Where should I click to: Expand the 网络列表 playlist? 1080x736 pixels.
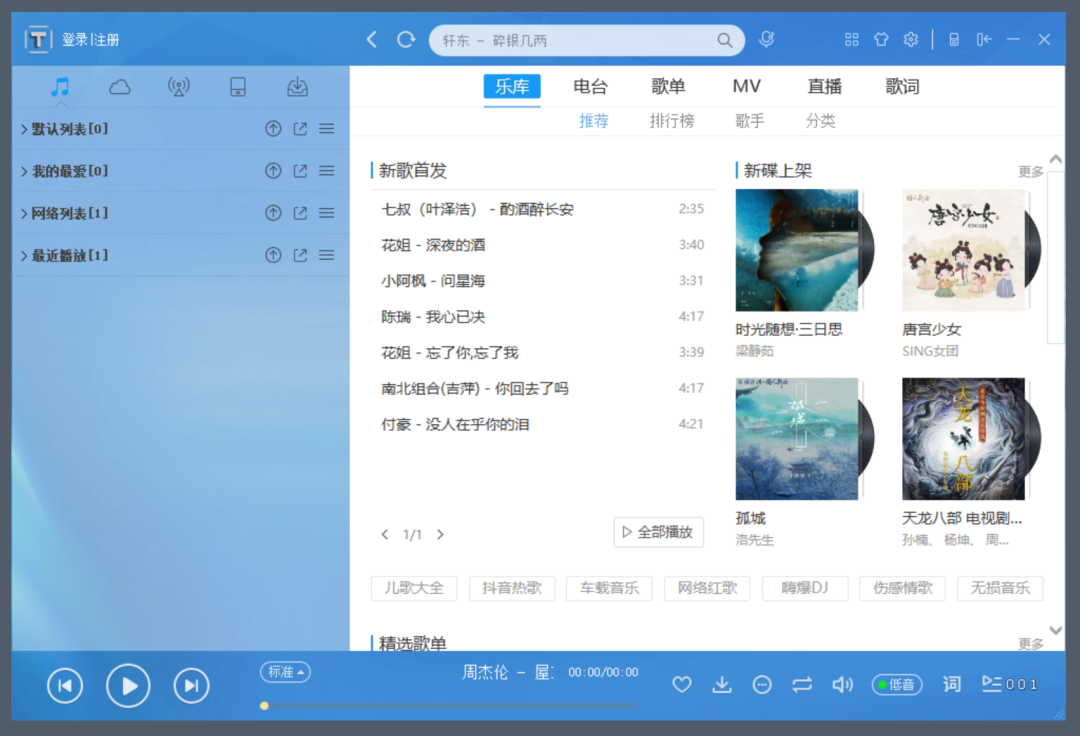24,213
